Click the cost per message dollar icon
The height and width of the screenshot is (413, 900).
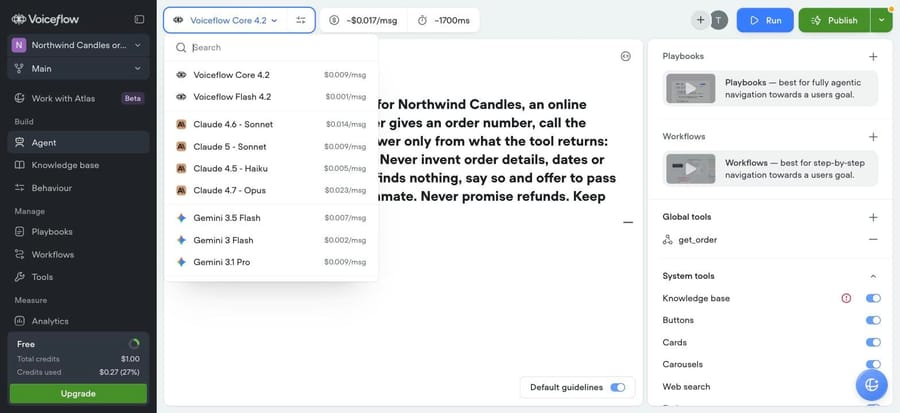tap(334, 20)
